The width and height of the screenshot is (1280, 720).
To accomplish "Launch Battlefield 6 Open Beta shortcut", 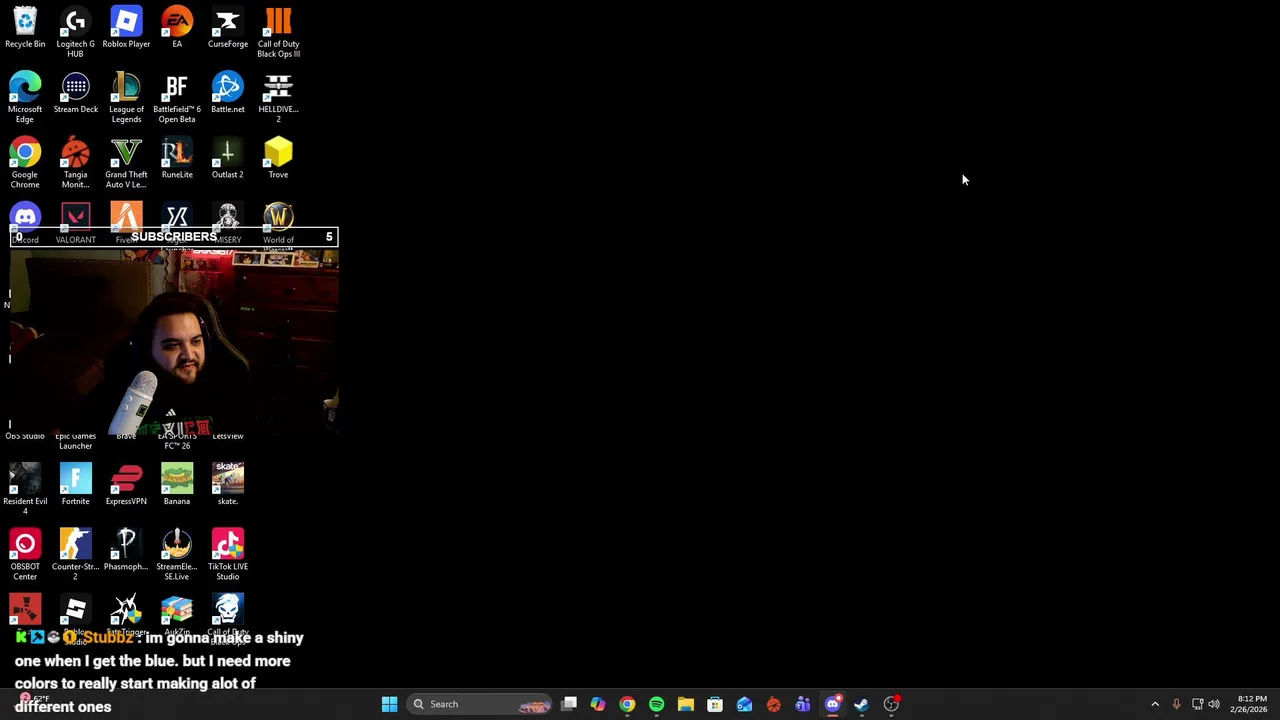I will tap(177, 98).
